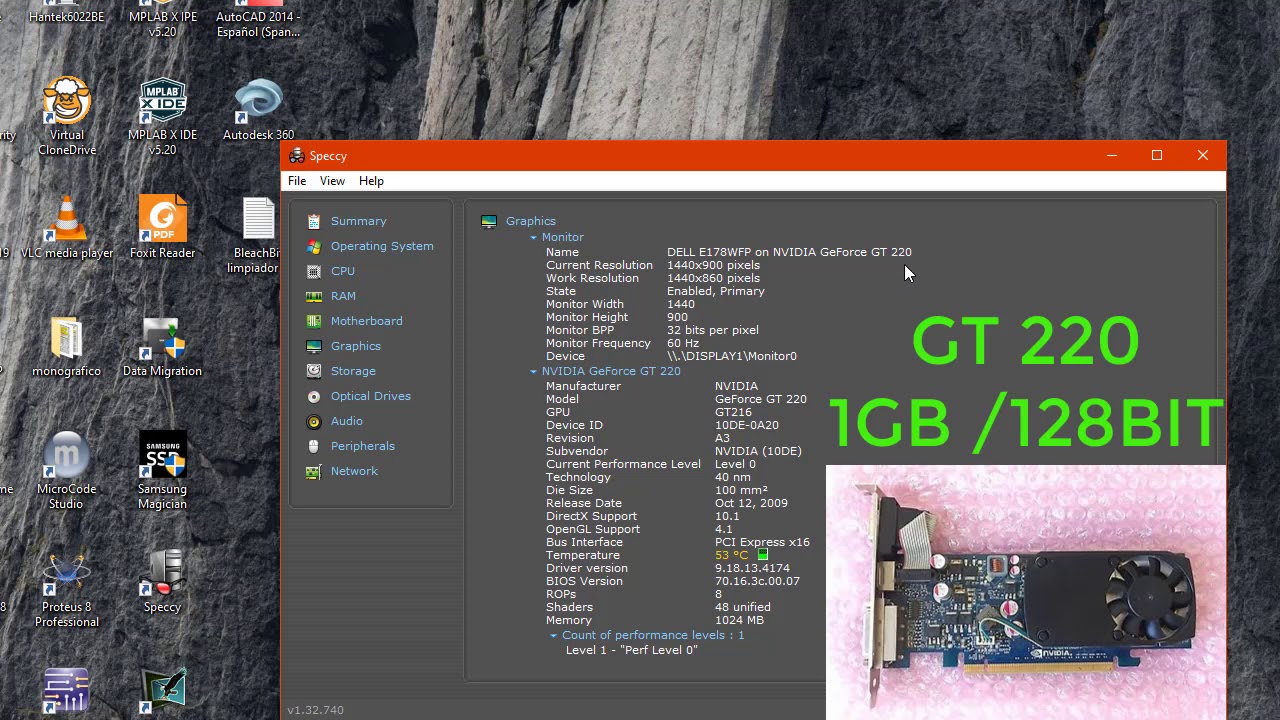
Task: Click the RAM module icon in sidebar
Action: pyautogui.click(x=314, y=296)
